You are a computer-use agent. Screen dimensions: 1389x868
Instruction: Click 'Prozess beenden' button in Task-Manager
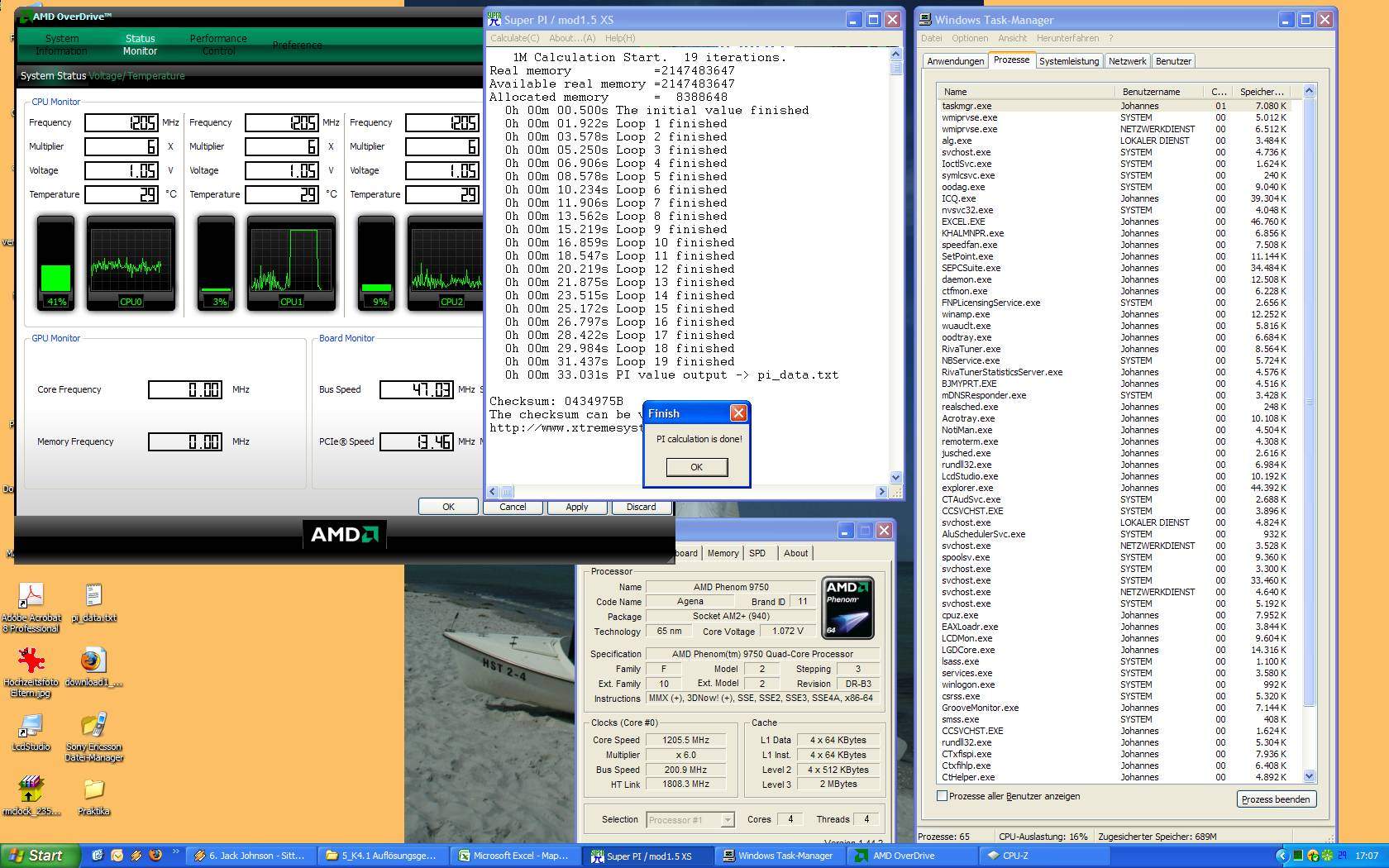1276,799
